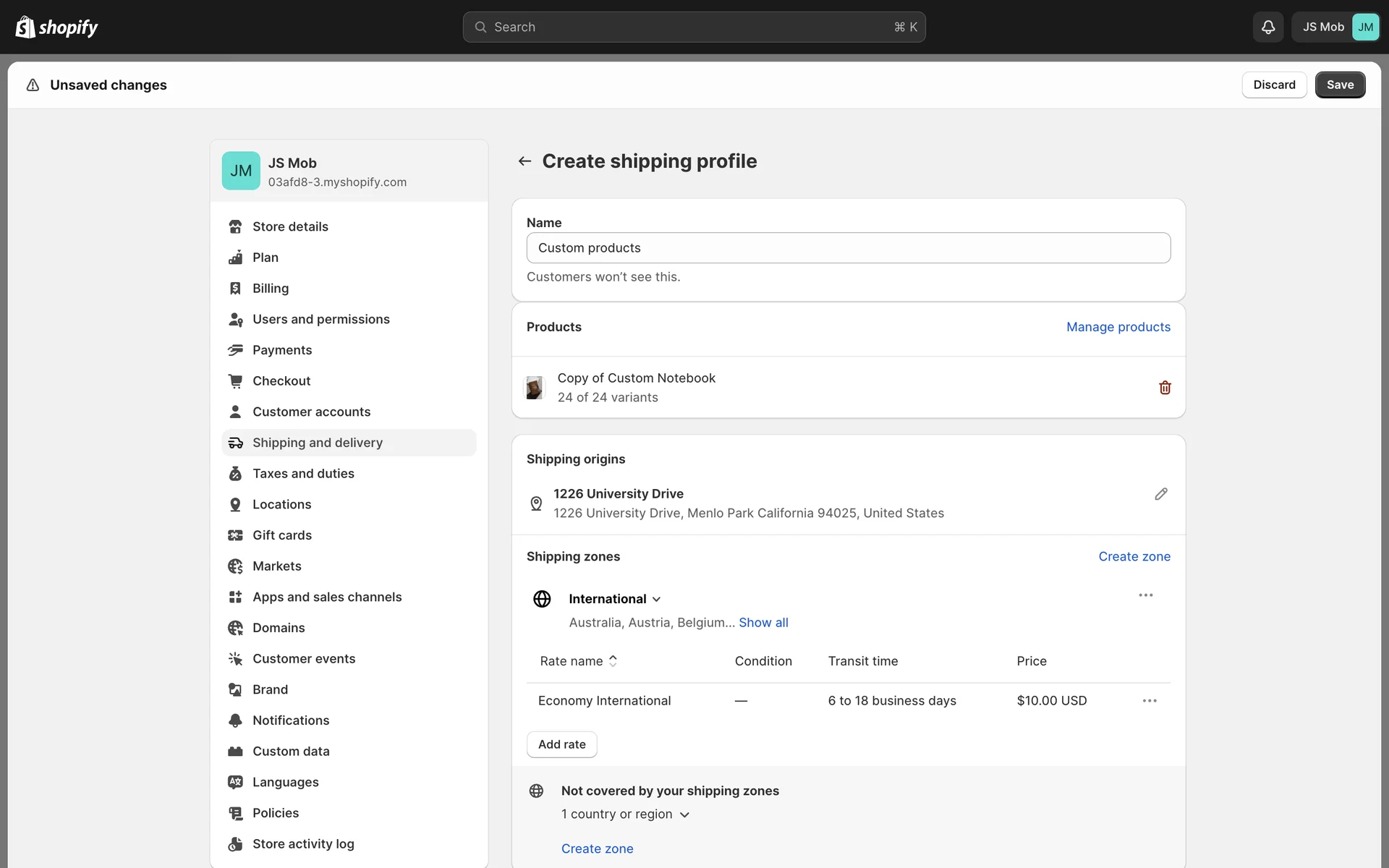1389x868 pixels.
Task: Click the Save button
Action: point(1339,85)
